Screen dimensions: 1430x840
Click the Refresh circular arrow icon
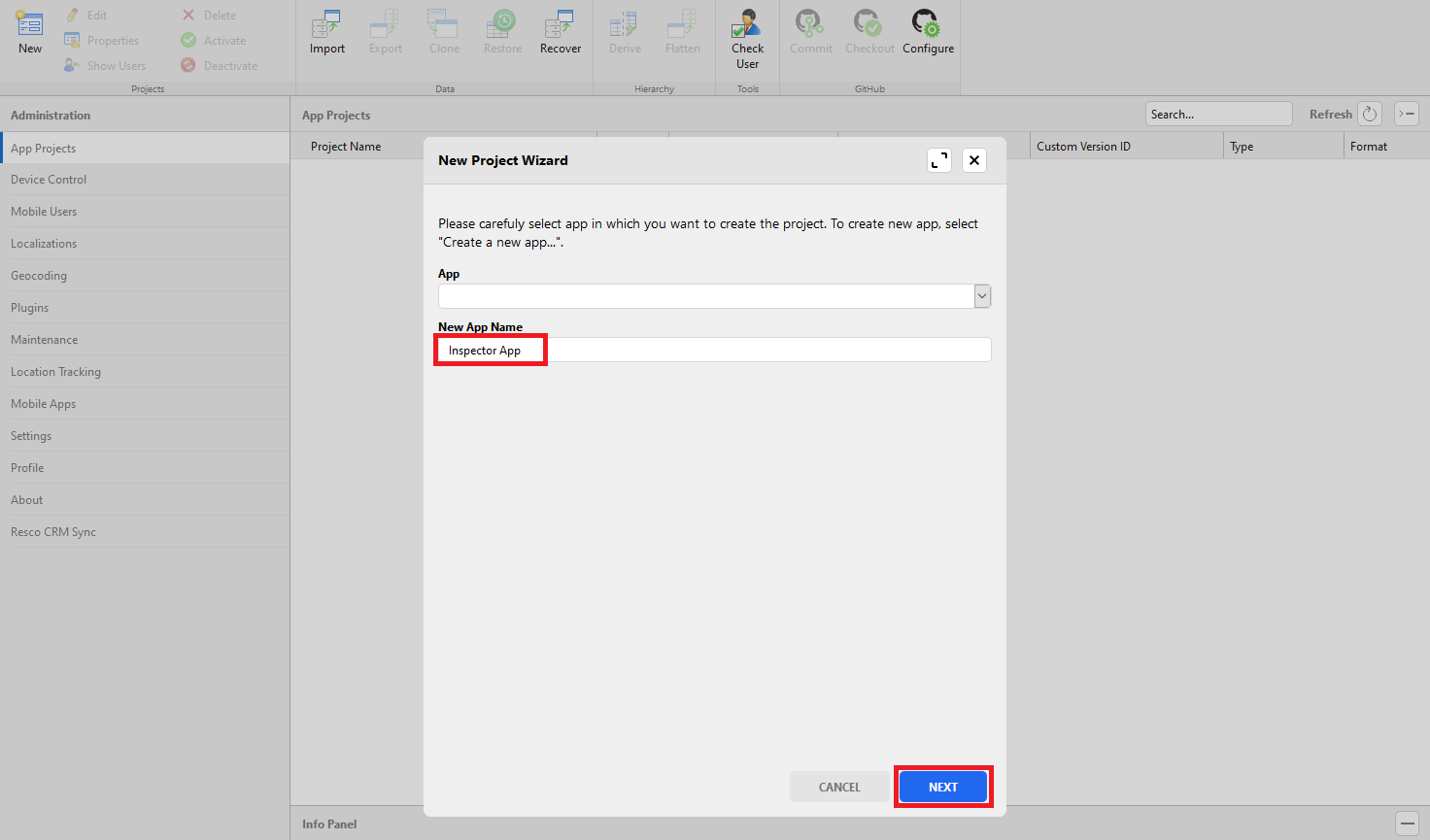[x=1370, y=115]
